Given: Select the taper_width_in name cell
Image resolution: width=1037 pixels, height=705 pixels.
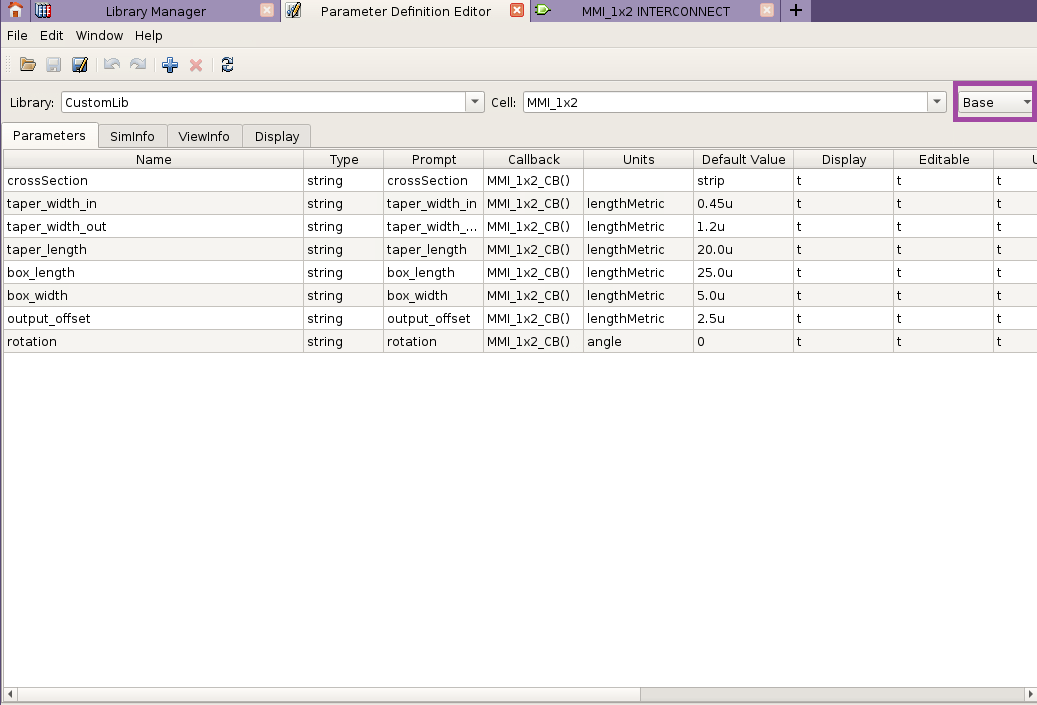Looking at the screenshot, I should (x=153, y=204).
